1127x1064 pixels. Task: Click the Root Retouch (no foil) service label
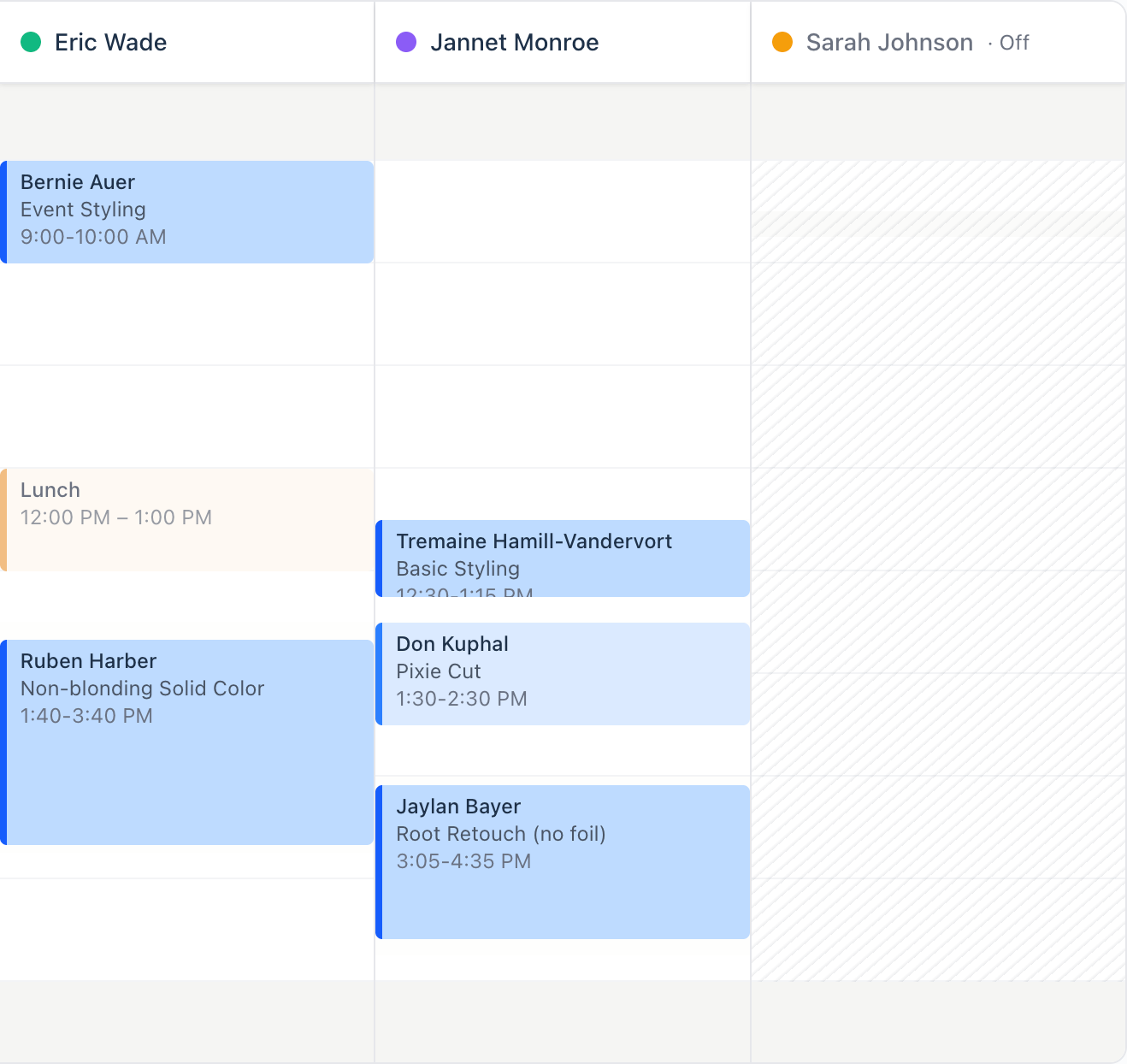(x=501, y=834)
